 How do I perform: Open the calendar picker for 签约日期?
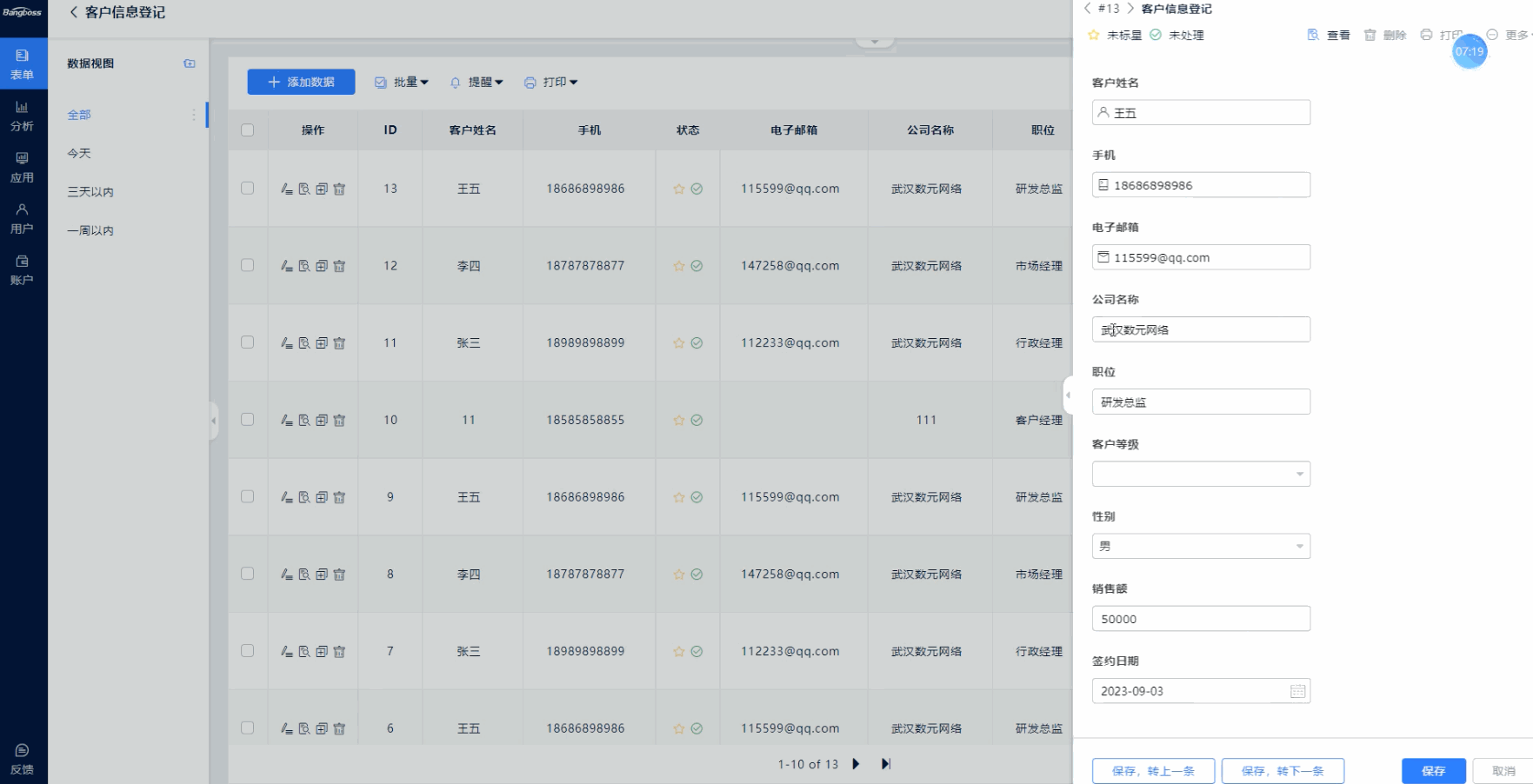[x=1297, y=691]
